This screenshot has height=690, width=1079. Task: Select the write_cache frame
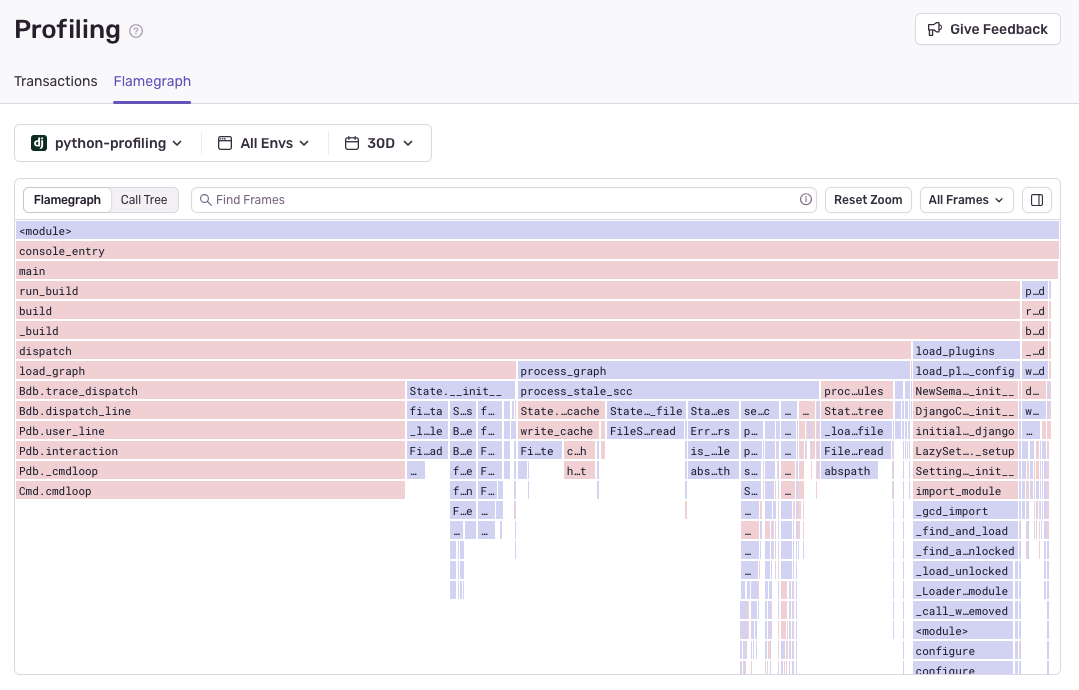558,430
